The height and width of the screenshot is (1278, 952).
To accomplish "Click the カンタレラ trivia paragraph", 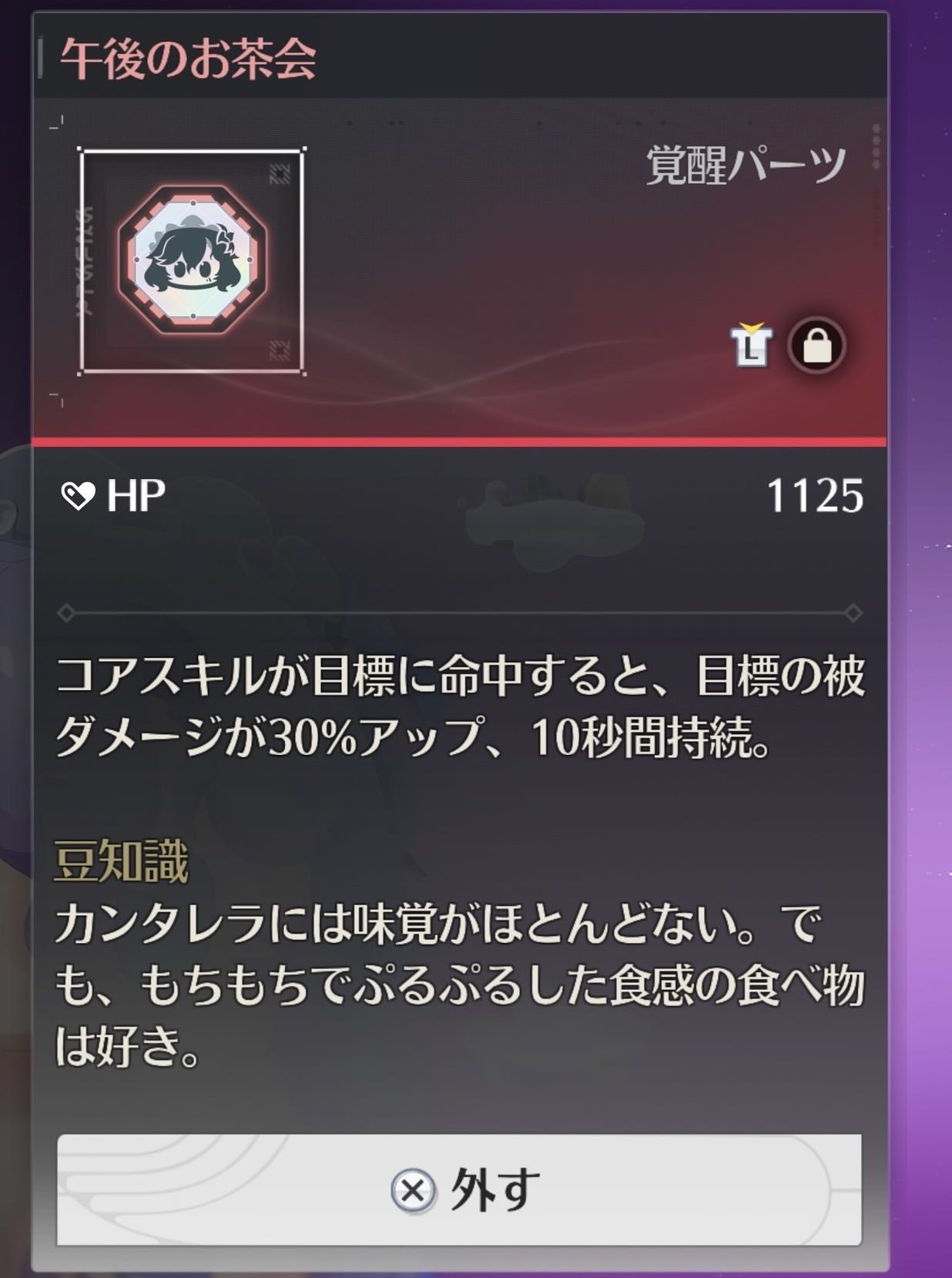I will [x=460, y=985].
